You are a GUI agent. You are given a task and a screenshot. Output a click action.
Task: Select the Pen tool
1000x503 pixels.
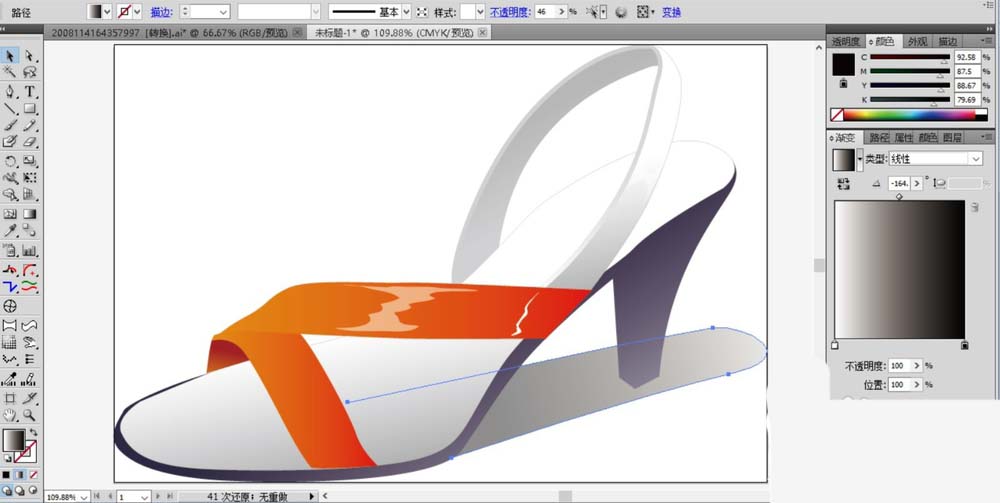pos(10,92)
